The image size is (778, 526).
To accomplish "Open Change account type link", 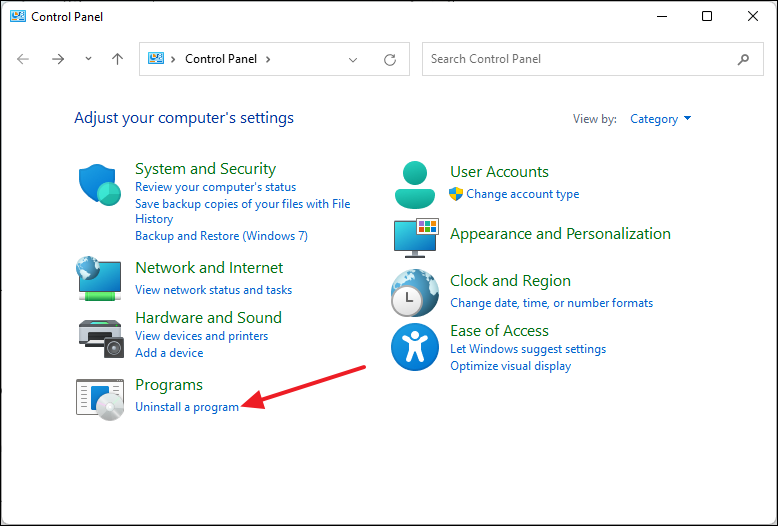I will (522, 194).
